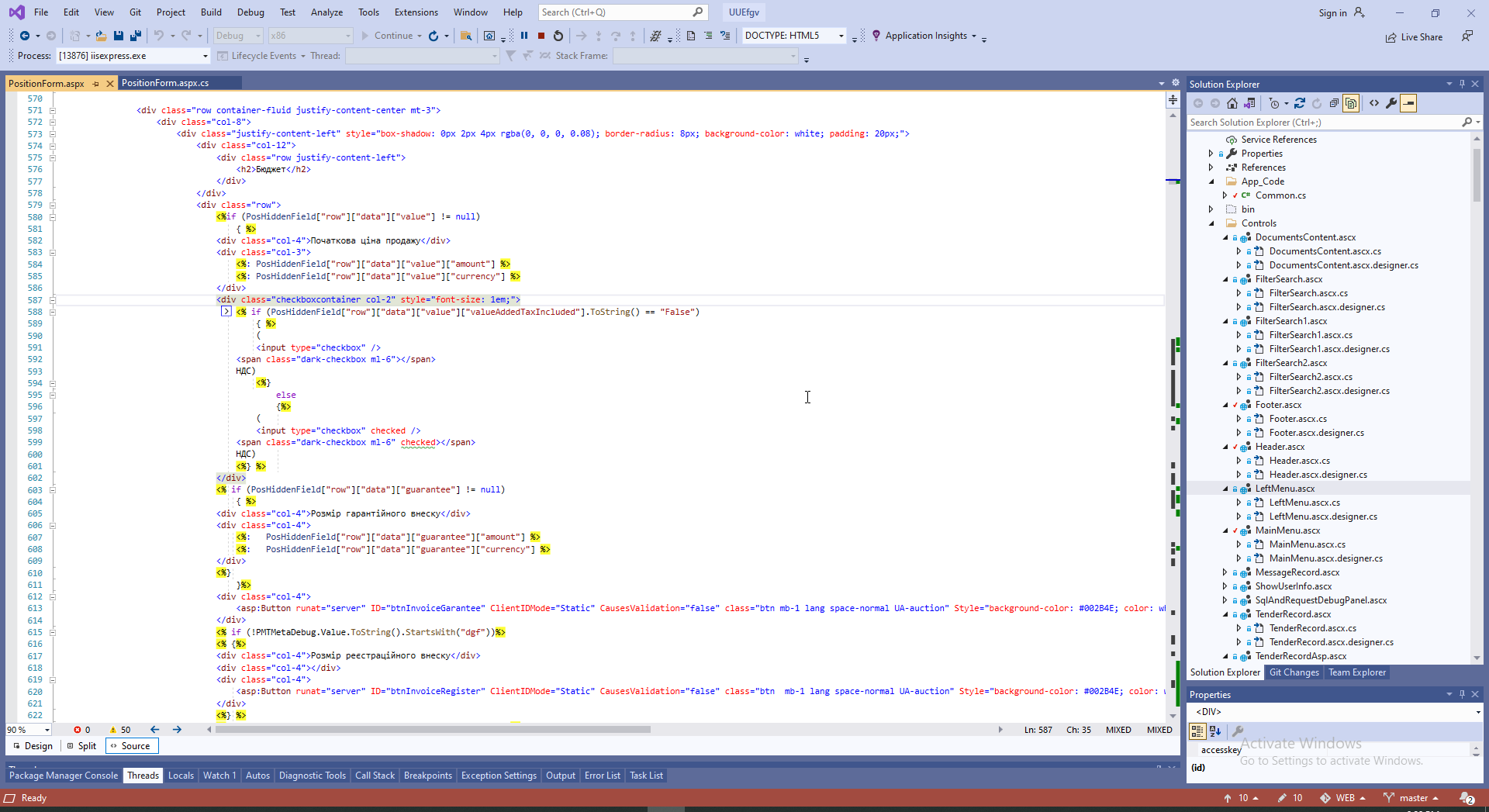Sort Properties panel alphabetically

coord(1215,731)
